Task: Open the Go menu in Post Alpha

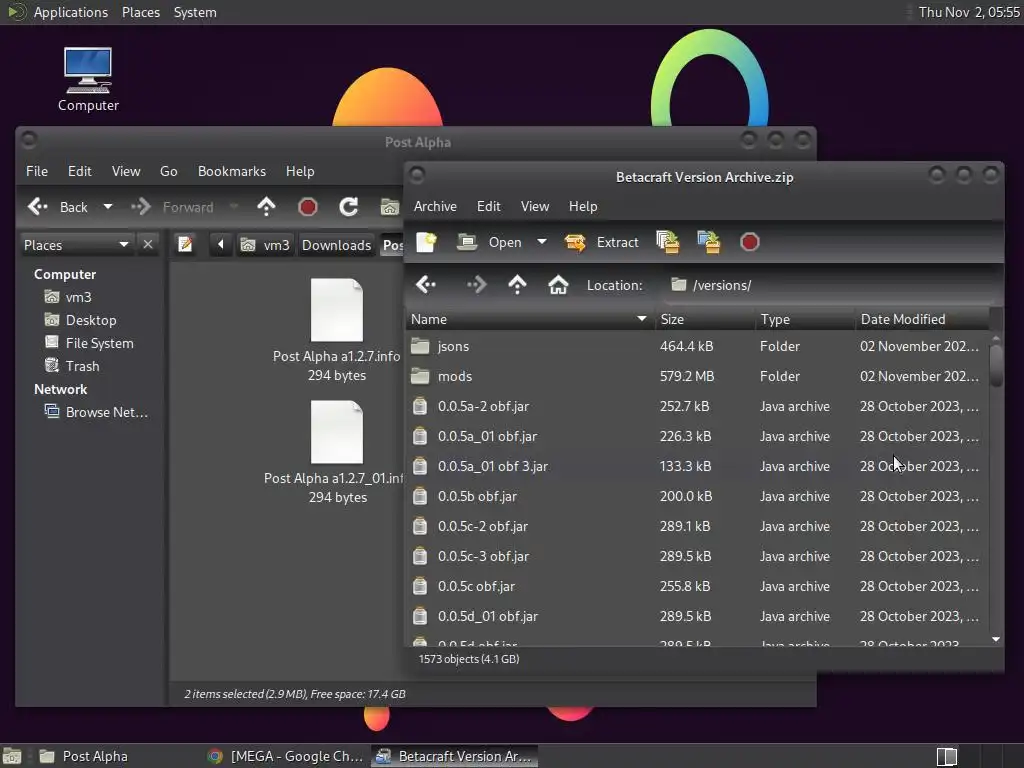Action: click(168, 171)
